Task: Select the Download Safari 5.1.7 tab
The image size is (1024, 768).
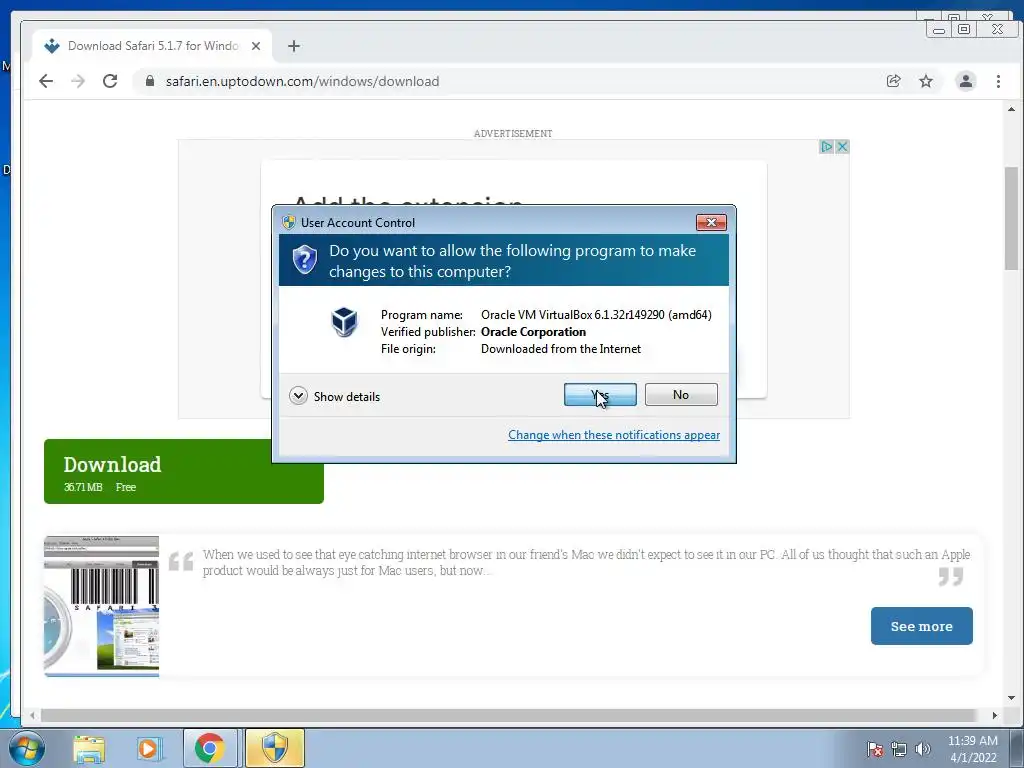Action: click(153, 46)
